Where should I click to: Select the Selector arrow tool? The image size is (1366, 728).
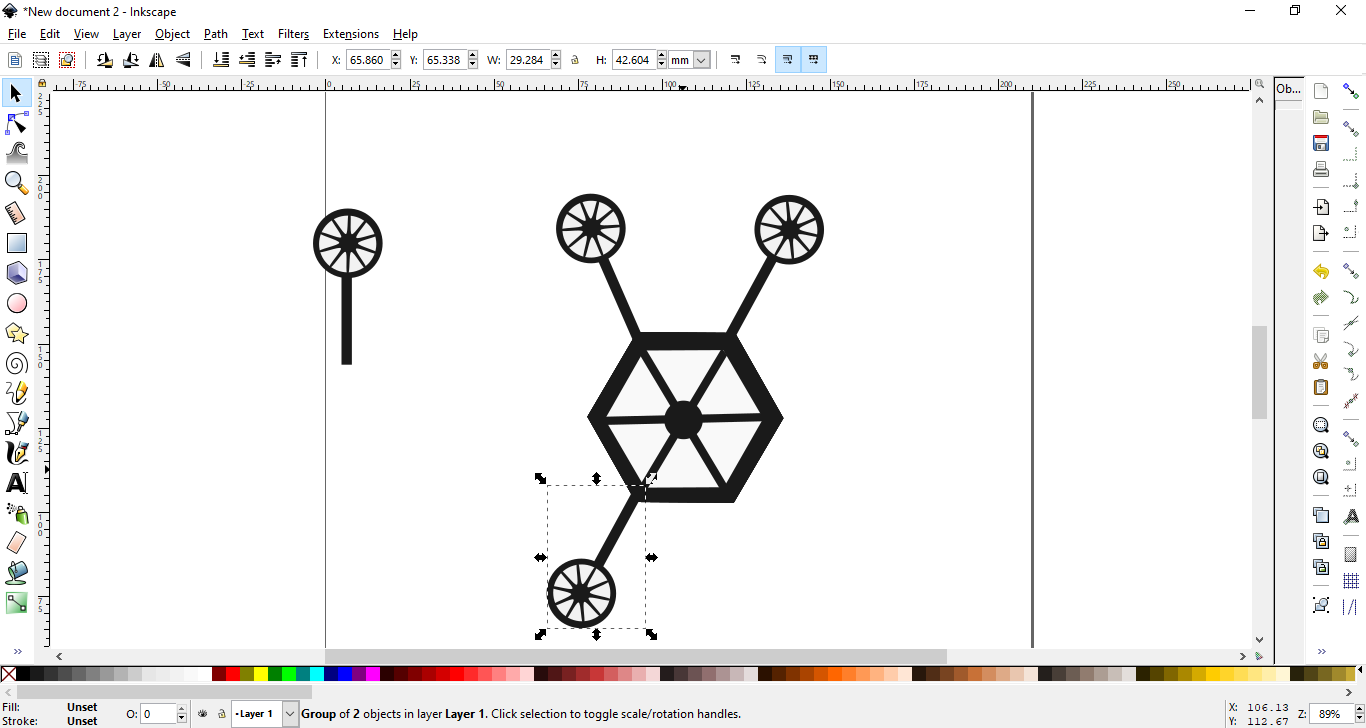16,94
